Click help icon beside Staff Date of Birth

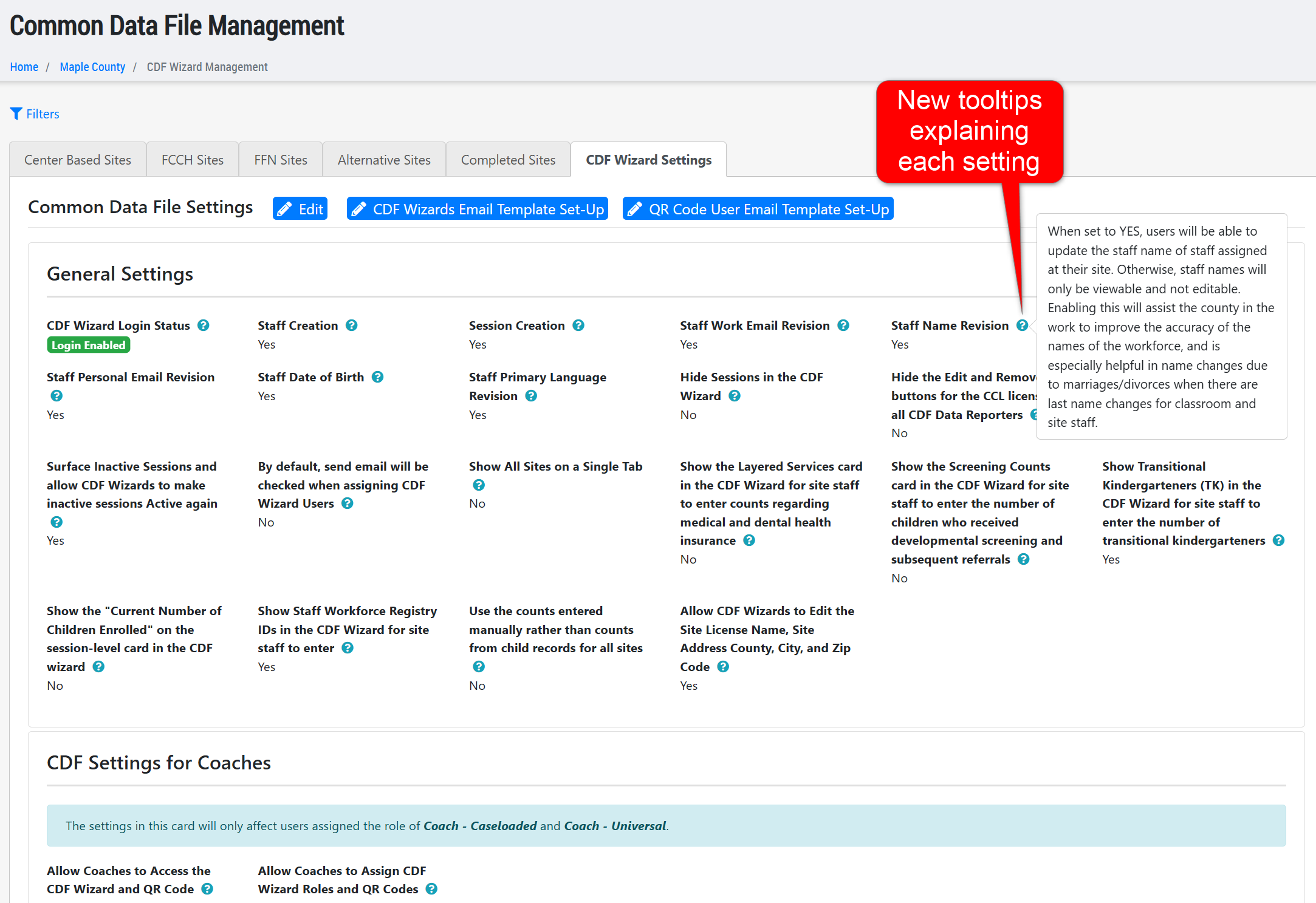377,377
